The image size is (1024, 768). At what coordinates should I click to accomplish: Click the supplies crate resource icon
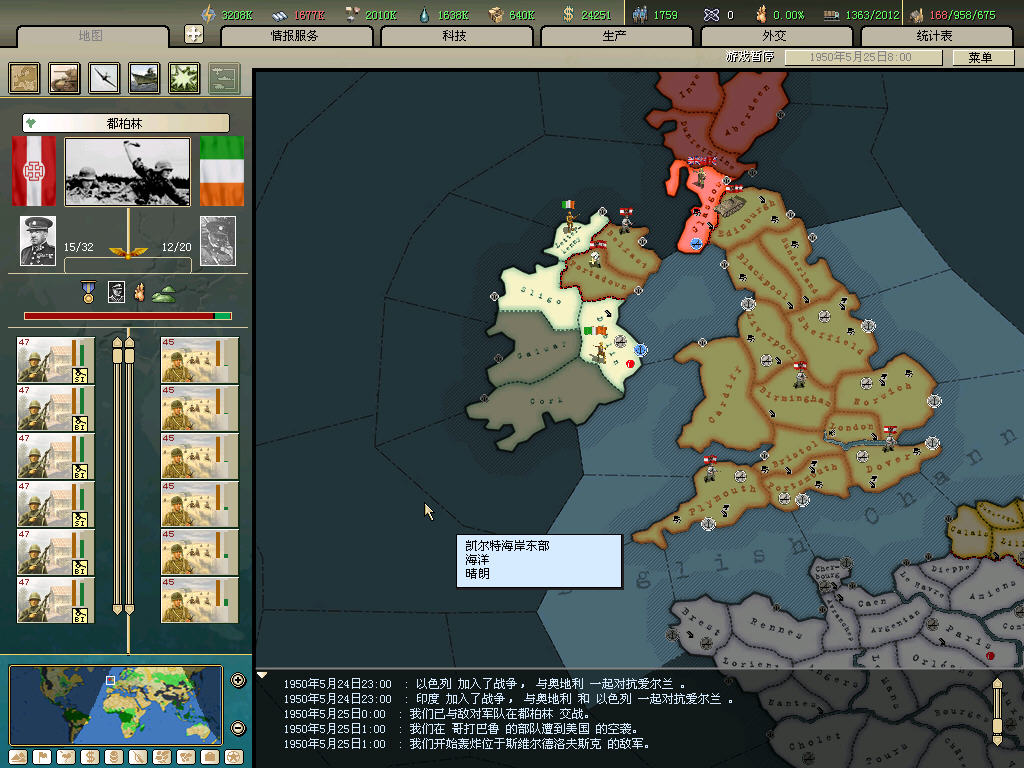coord(496,14)
